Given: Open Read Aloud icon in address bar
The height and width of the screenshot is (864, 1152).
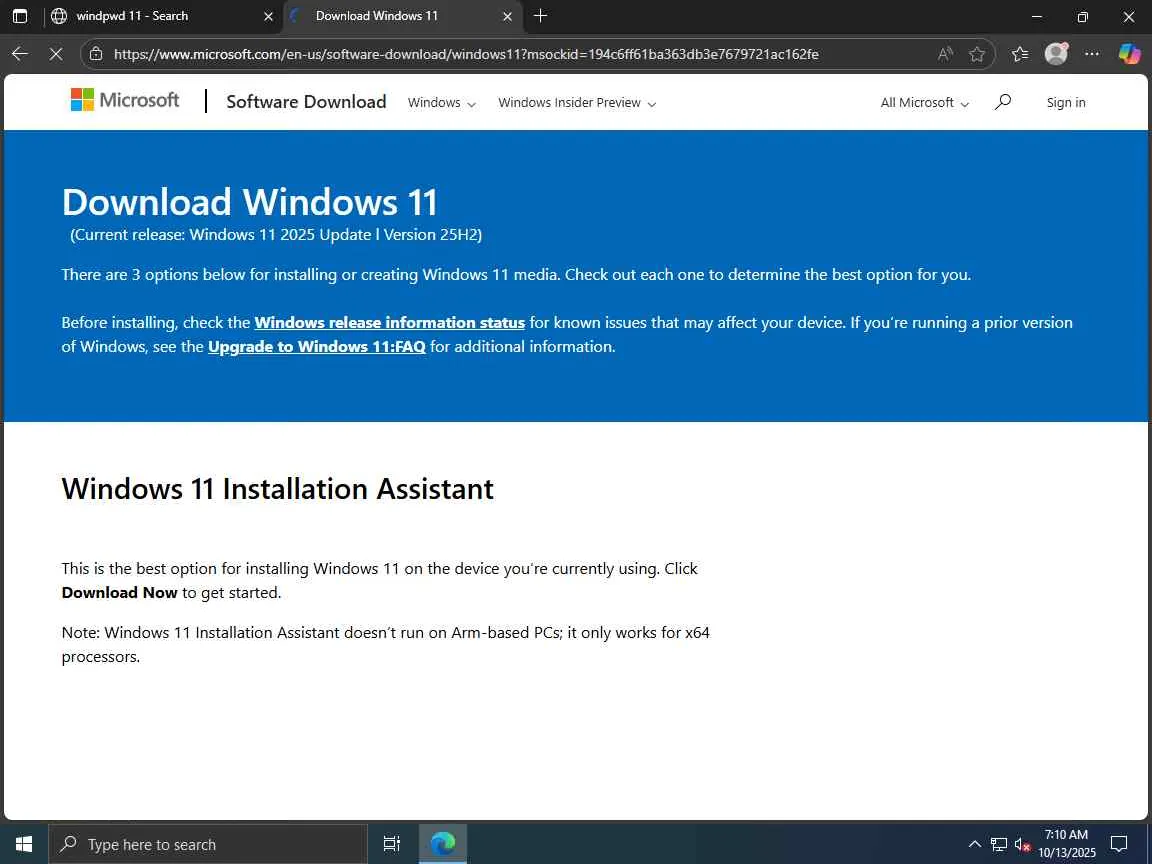Looking at the screenshot, I should pyautogui.click(x=946, y=54).
